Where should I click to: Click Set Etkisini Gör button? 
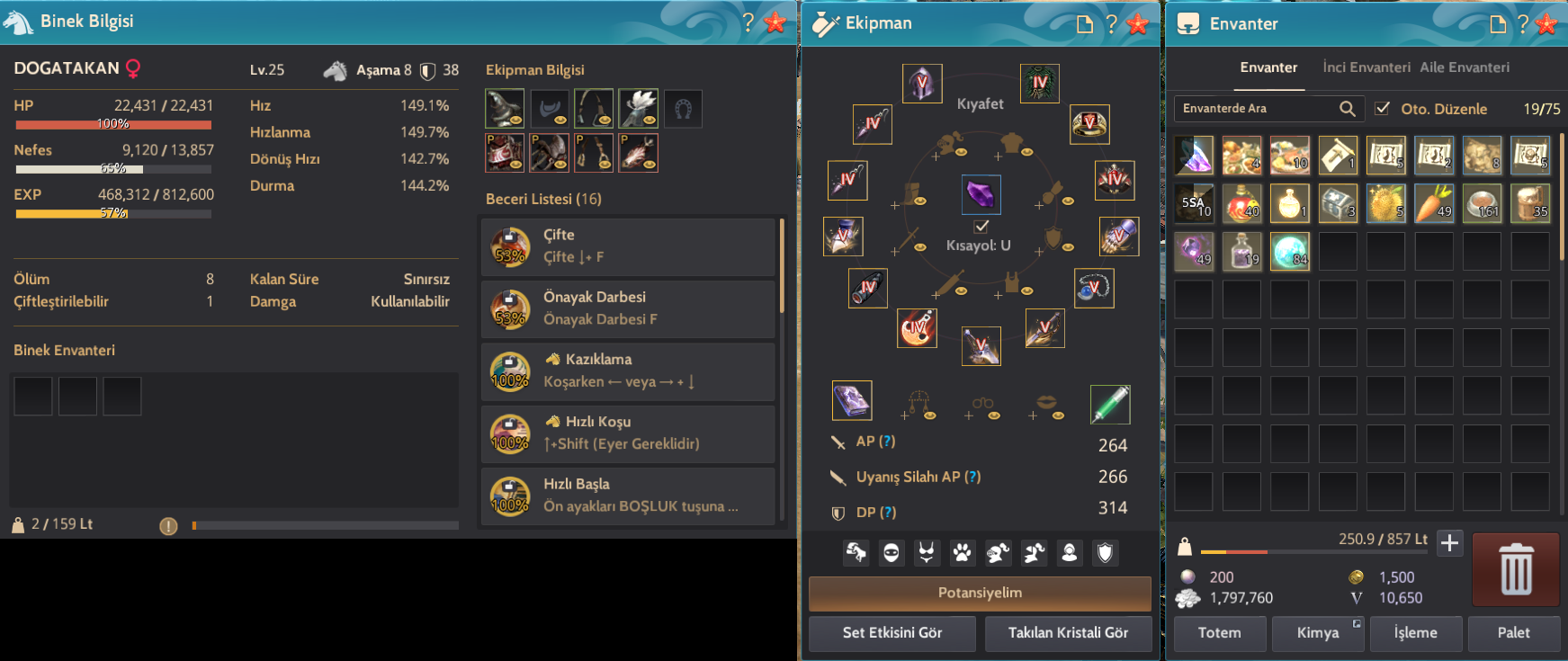(892, 633)
